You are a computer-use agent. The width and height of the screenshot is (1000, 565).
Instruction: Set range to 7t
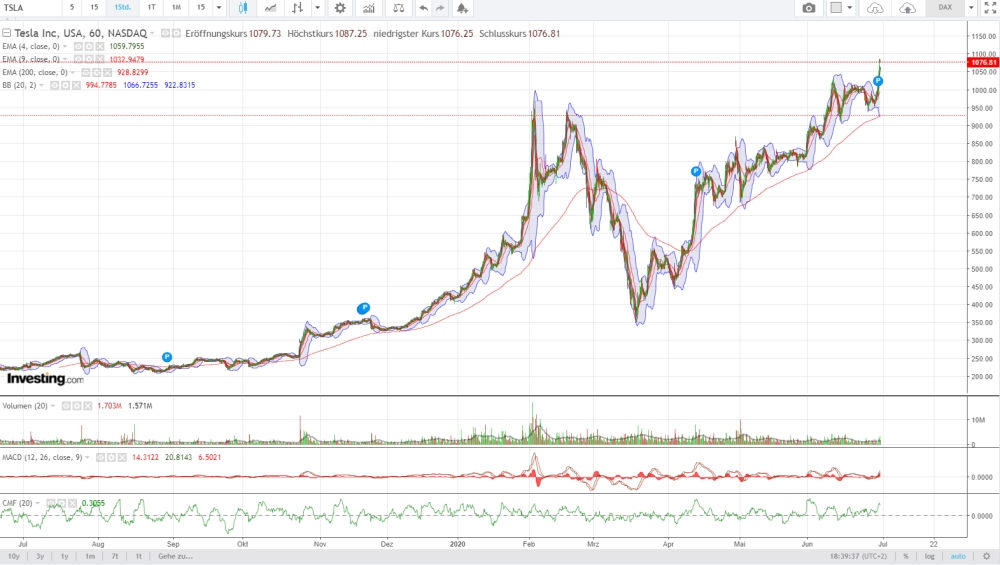point(115,556)
